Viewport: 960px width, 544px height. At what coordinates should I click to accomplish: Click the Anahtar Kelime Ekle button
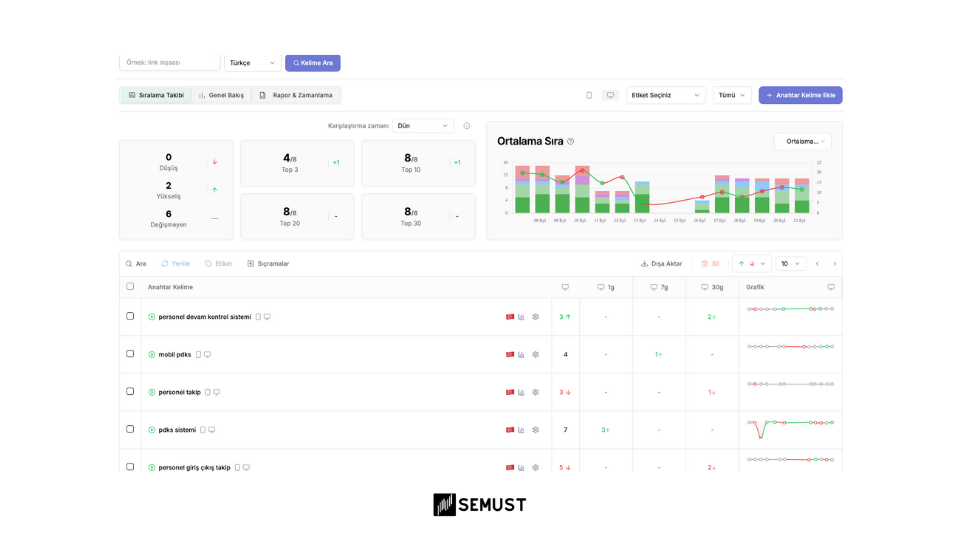pyautogui.click(x=800, y=95)
